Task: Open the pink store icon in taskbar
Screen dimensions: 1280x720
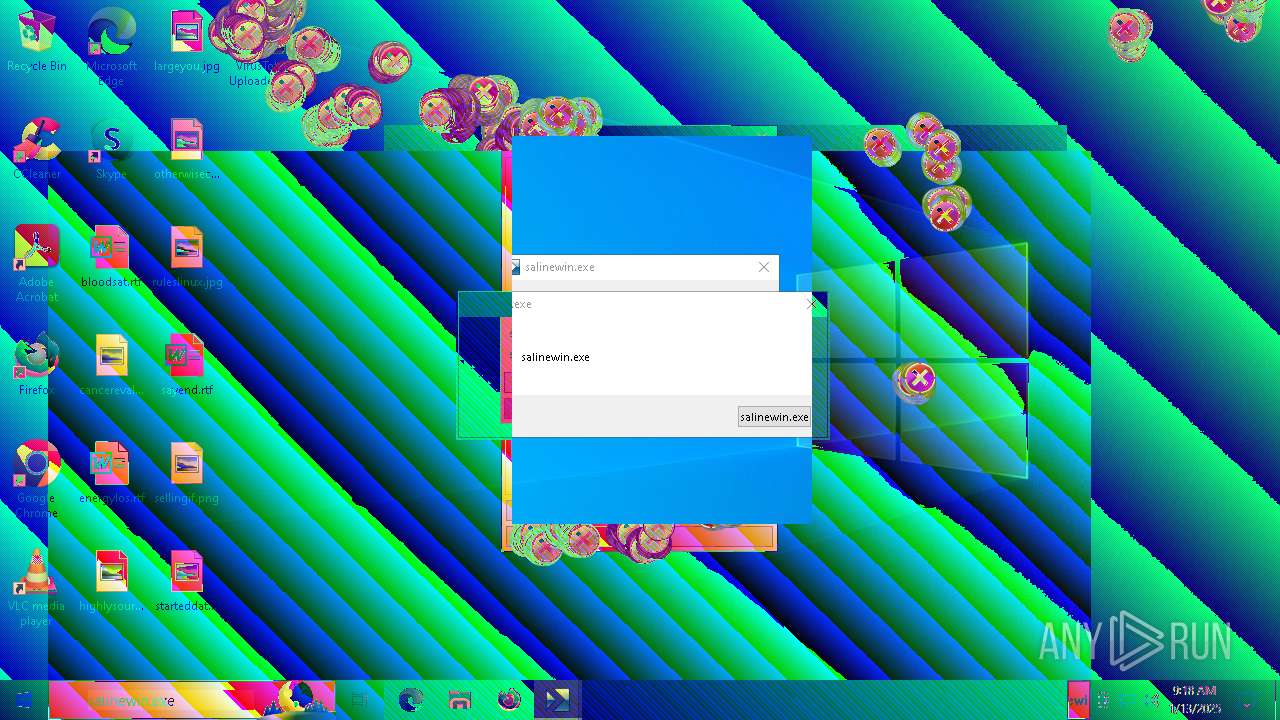Action: point(460,700)
